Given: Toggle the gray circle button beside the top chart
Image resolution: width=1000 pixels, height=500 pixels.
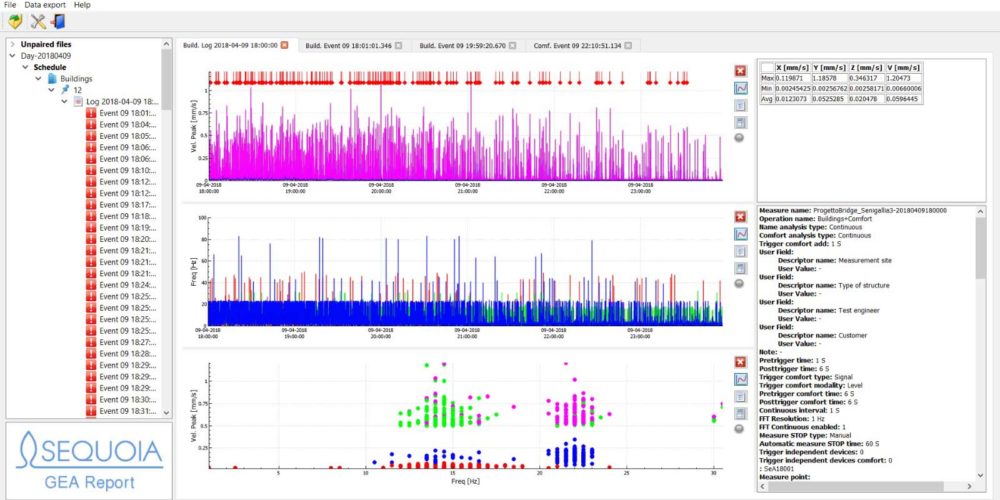Looking at the screenshot, I should [741, 138].
